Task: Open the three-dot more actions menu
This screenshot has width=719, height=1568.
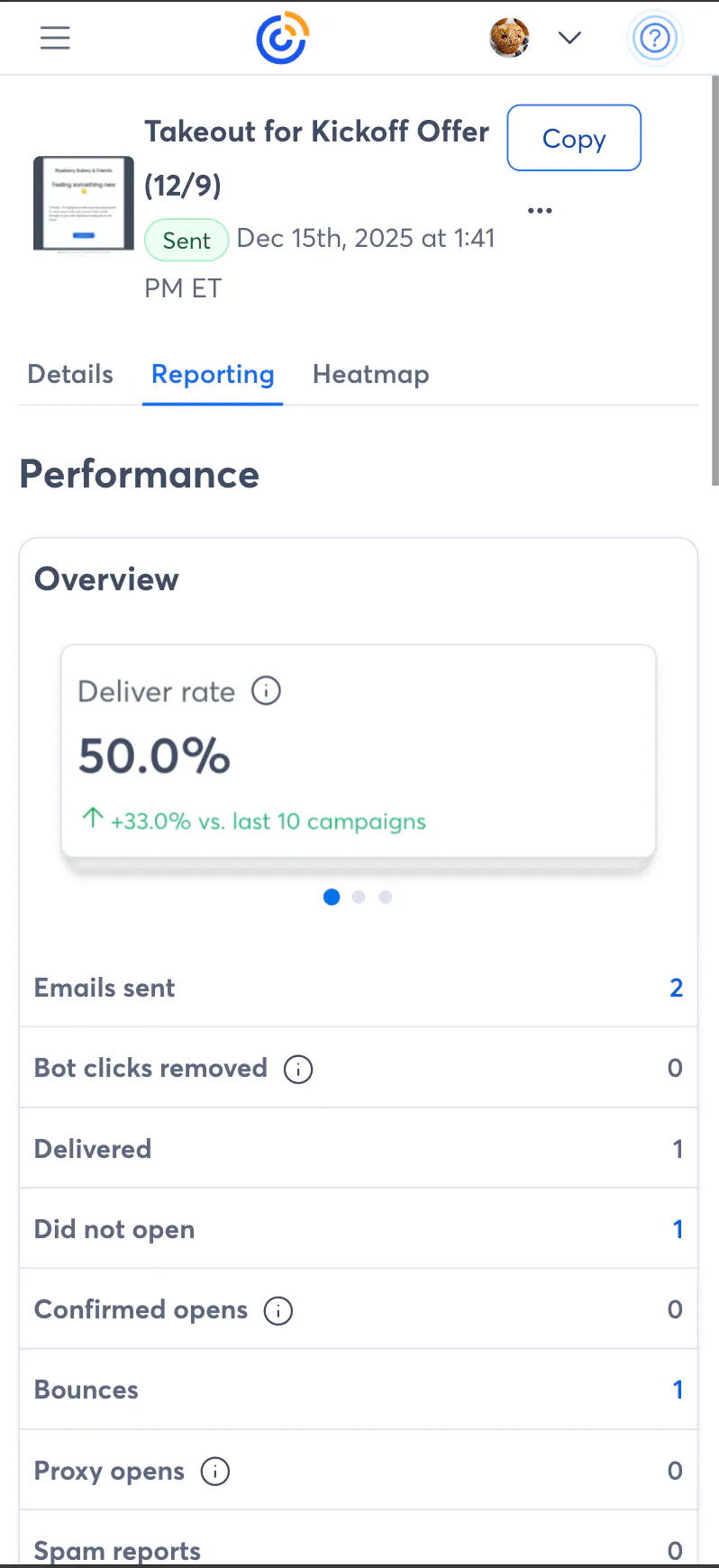Action: pyautogui.click(x=540, y=211)
